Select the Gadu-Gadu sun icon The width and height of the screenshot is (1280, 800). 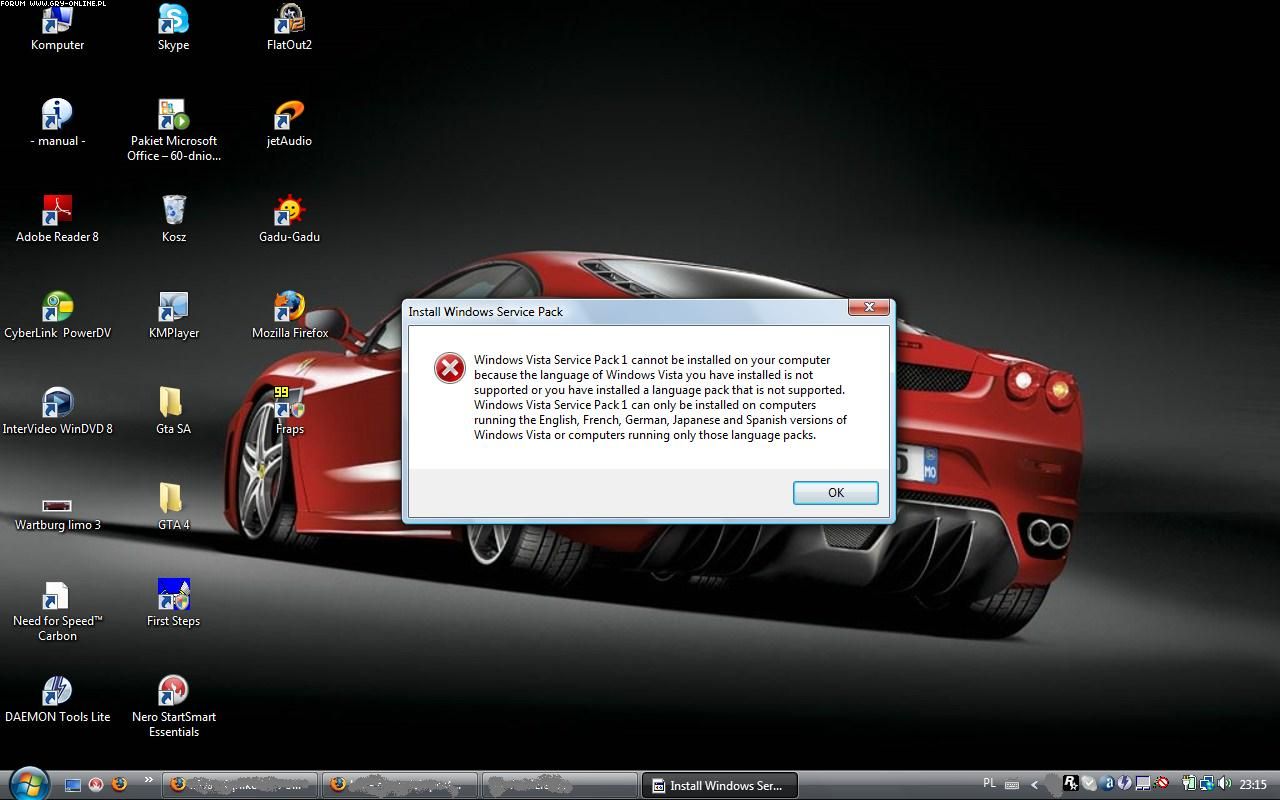289,212
